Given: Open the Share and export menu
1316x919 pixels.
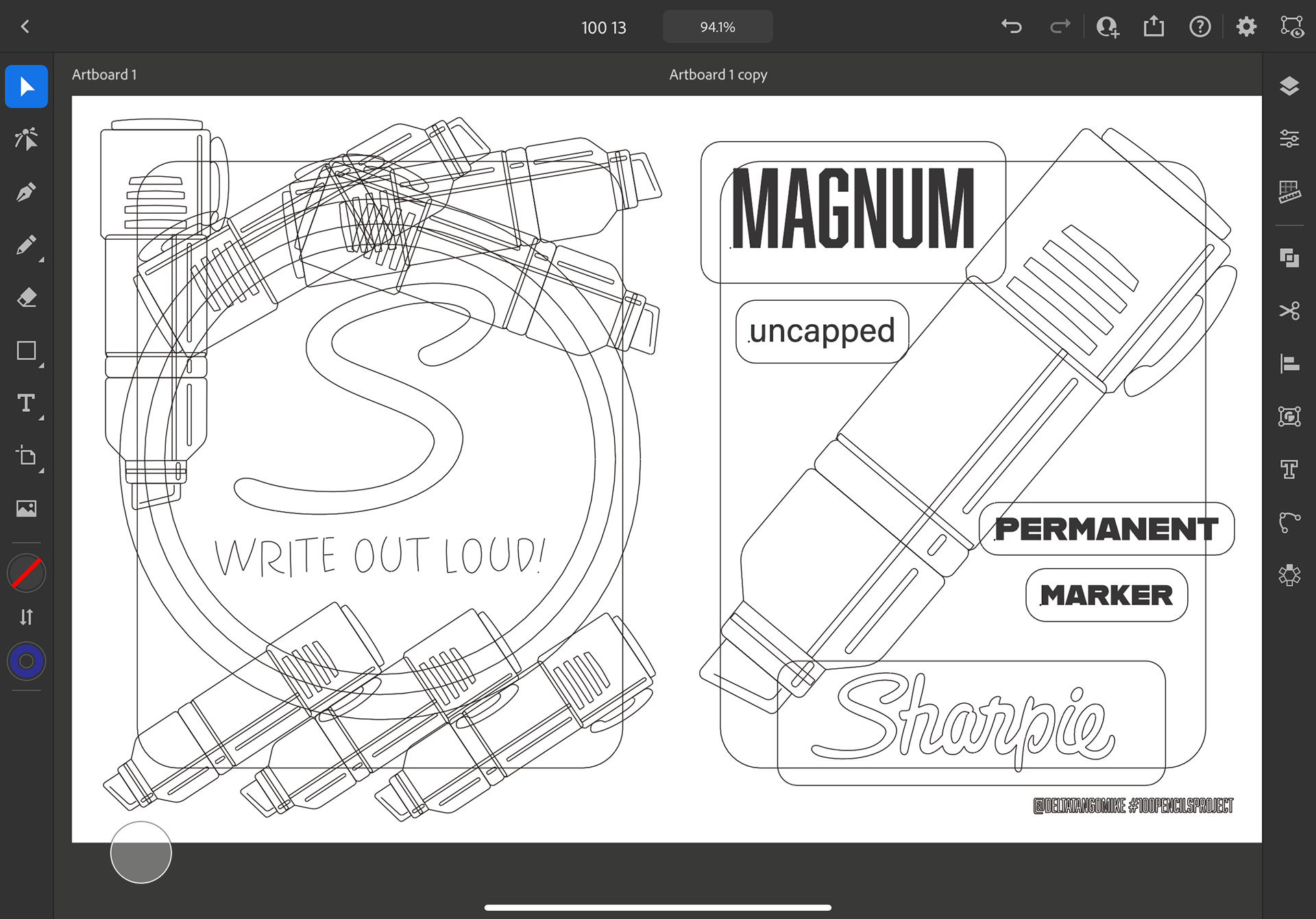Looking at the screenshot, I should pyautogui.click(x=1154, y=26).
